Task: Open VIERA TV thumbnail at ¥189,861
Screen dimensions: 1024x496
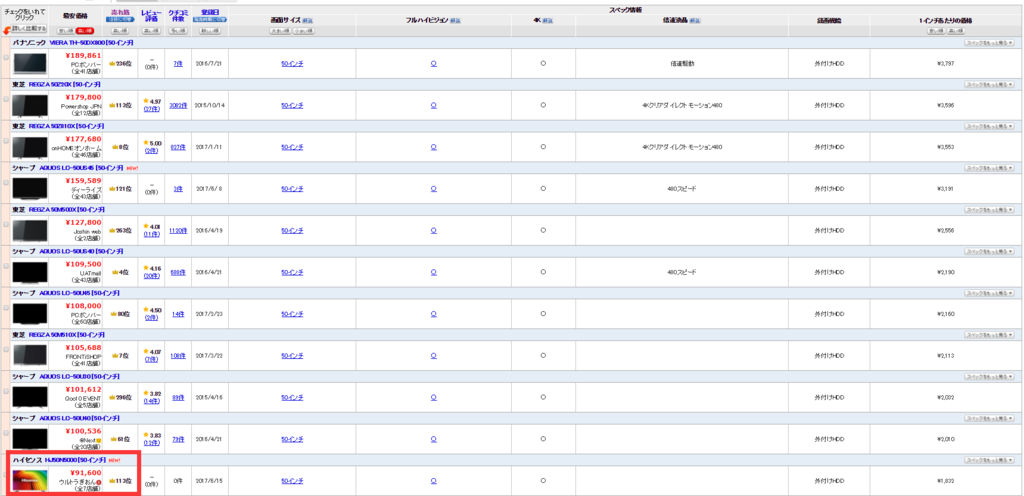Action: pyautogui.click(x=30, y=63)
